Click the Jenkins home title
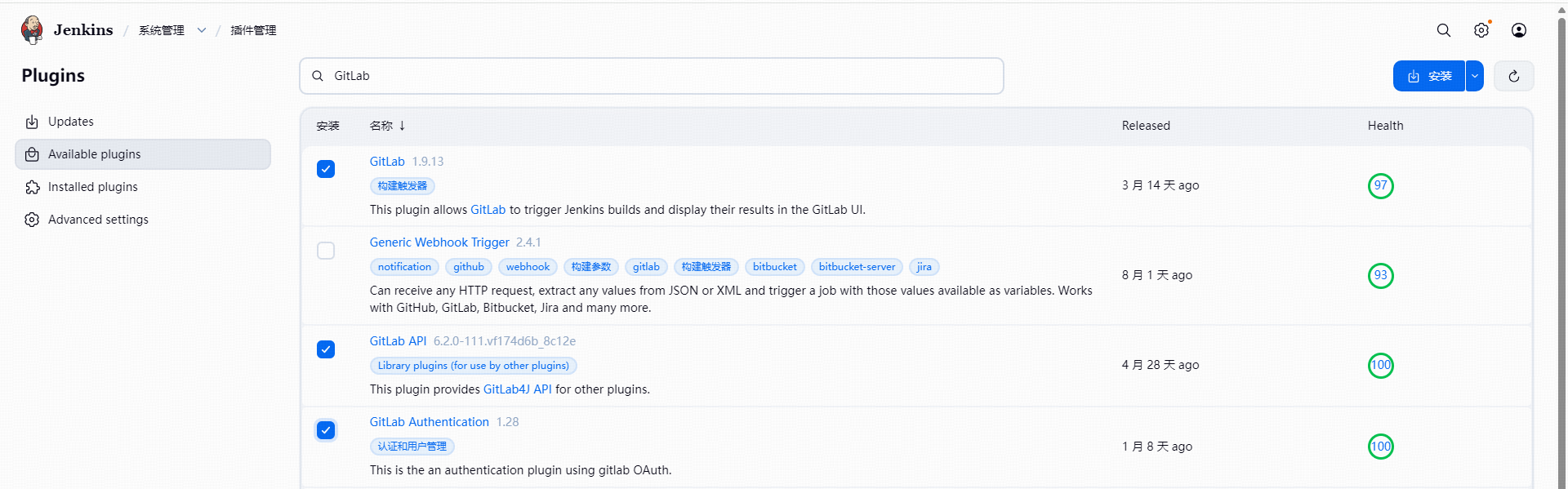The image size is (1568, 489). coord(83,30)
